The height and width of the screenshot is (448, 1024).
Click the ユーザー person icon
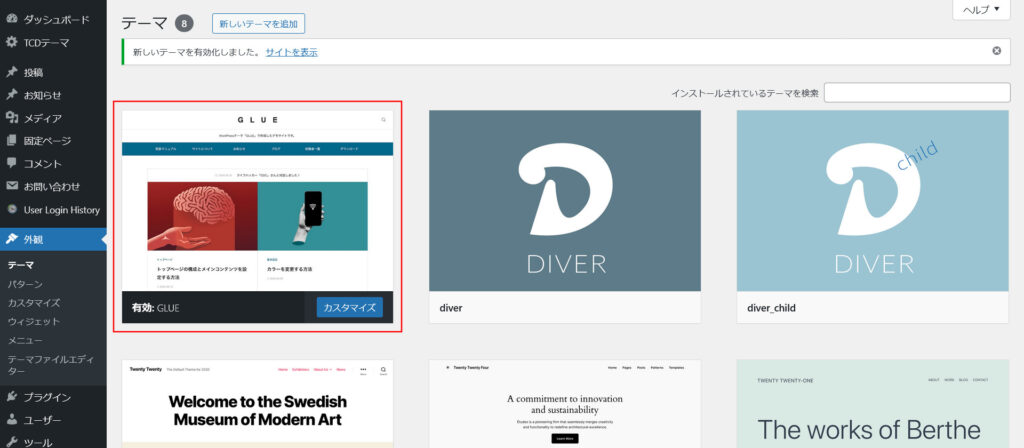(x=12, y=420)
